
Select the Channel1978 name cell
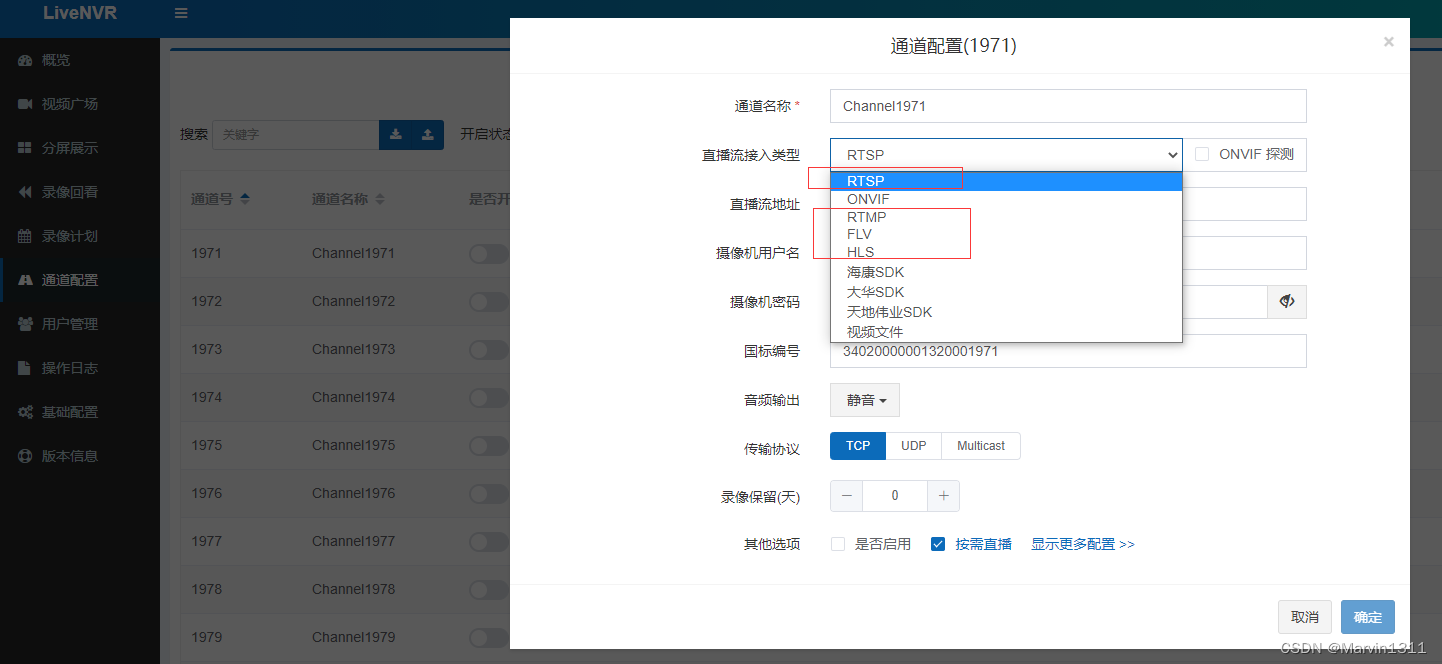pyautogui.click(x=353, y=589)
